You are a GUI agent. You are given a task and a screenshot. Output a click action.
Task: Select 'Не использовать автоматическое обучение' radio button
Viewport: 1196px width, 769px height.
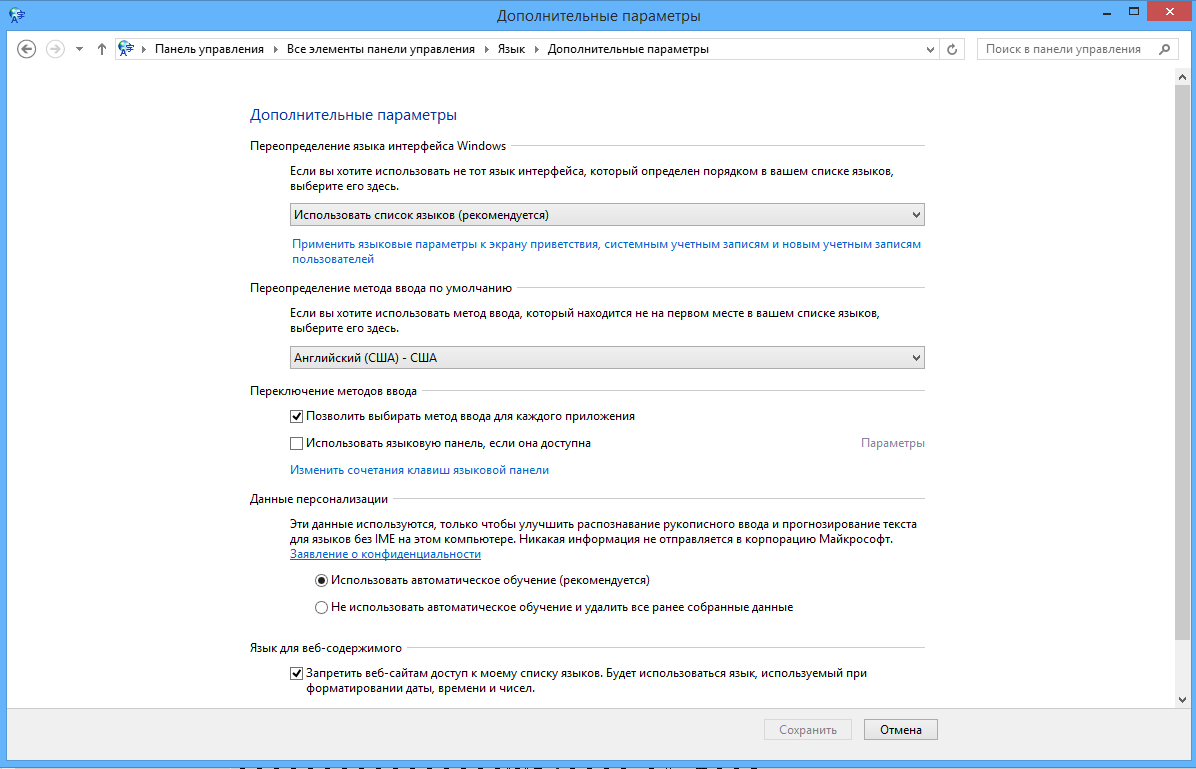pos(321,608)
